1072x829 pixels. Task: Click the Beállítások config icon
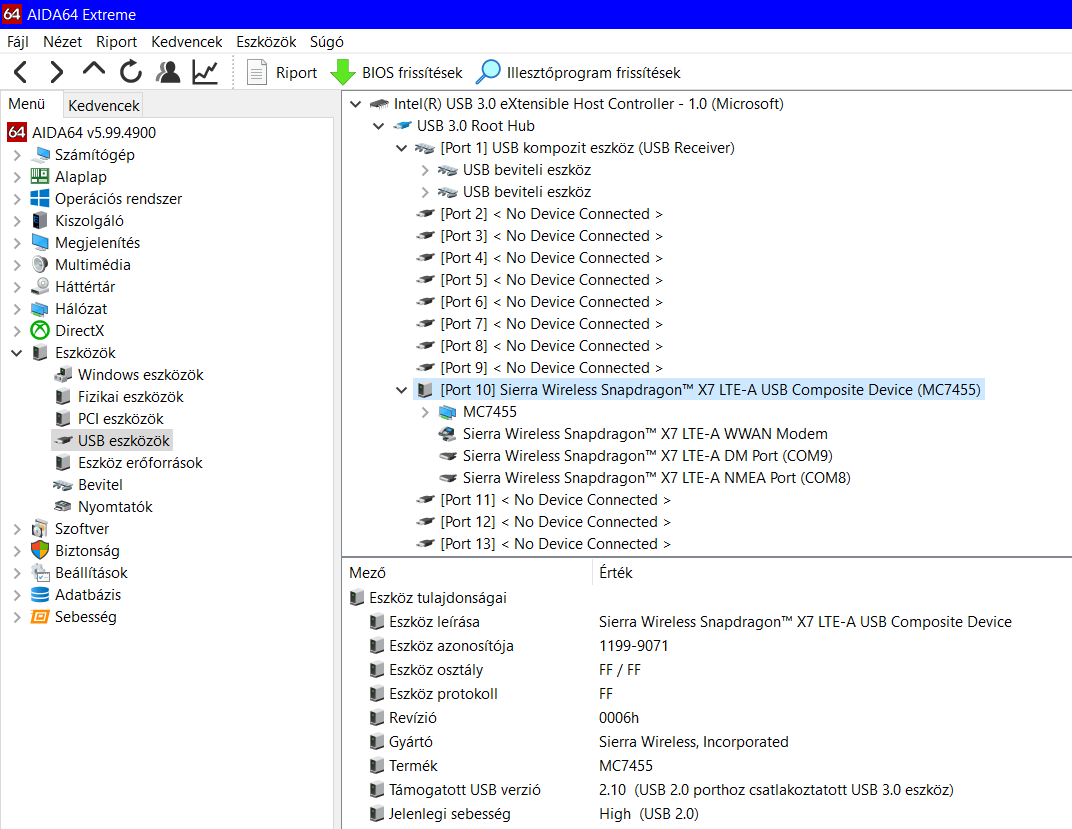coord(40,573)
